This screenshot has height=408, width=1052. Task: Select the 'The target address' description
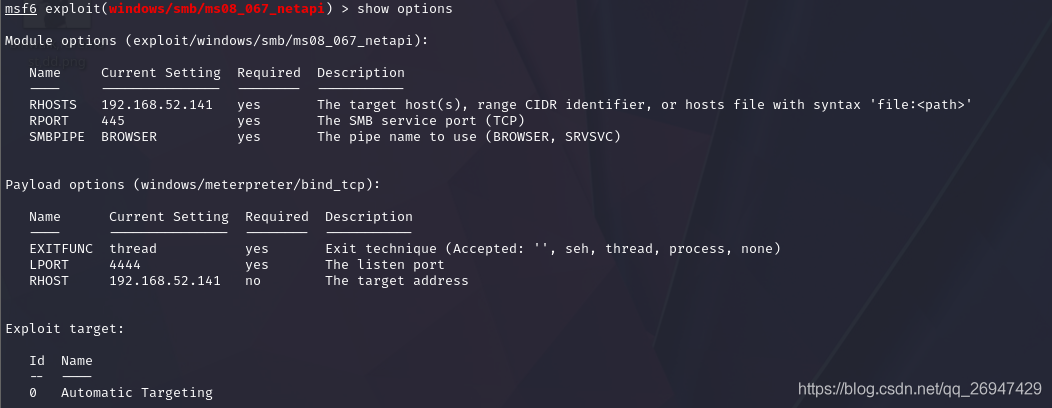[x=397, y=281]
